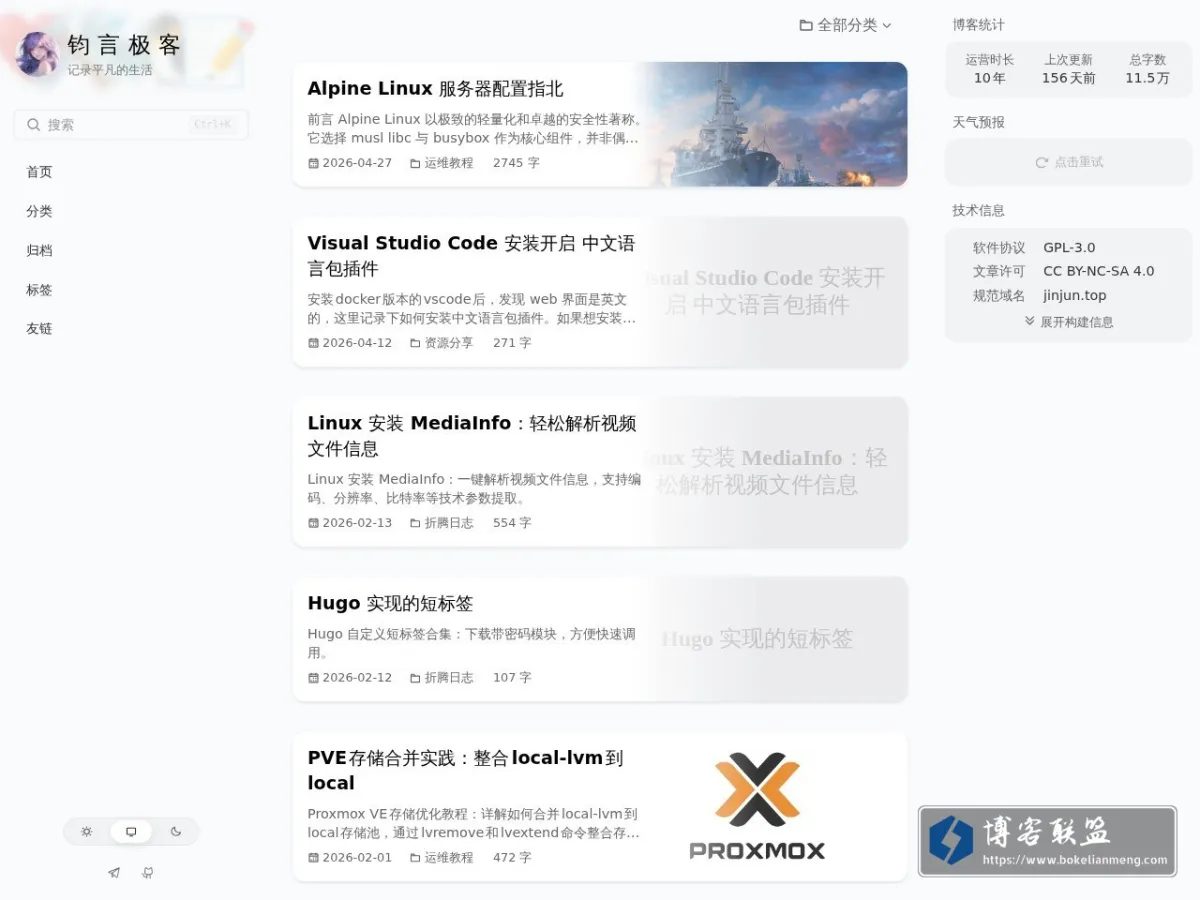Click folder icon on PVE post
The width and height of the screenshot is (1200, 900).
click(415, 858)
